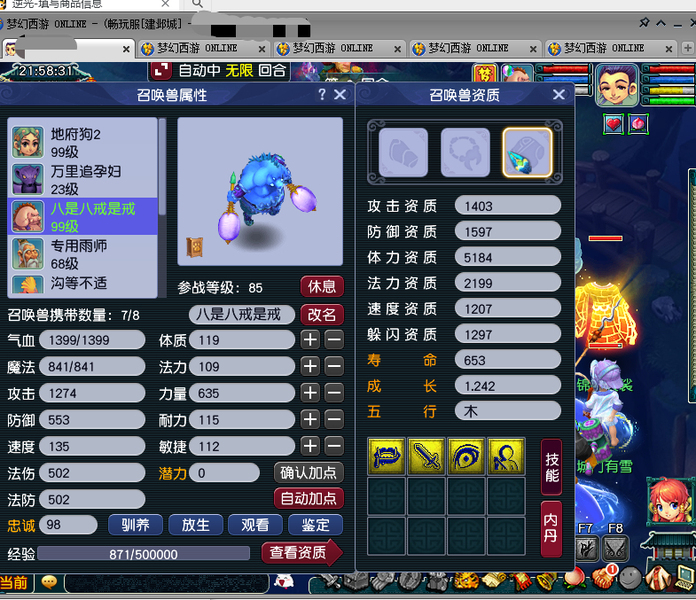Select pet 八是八戒是戒 in the list
This screenshot has height=600, width=696.
[x=83, y=217]
